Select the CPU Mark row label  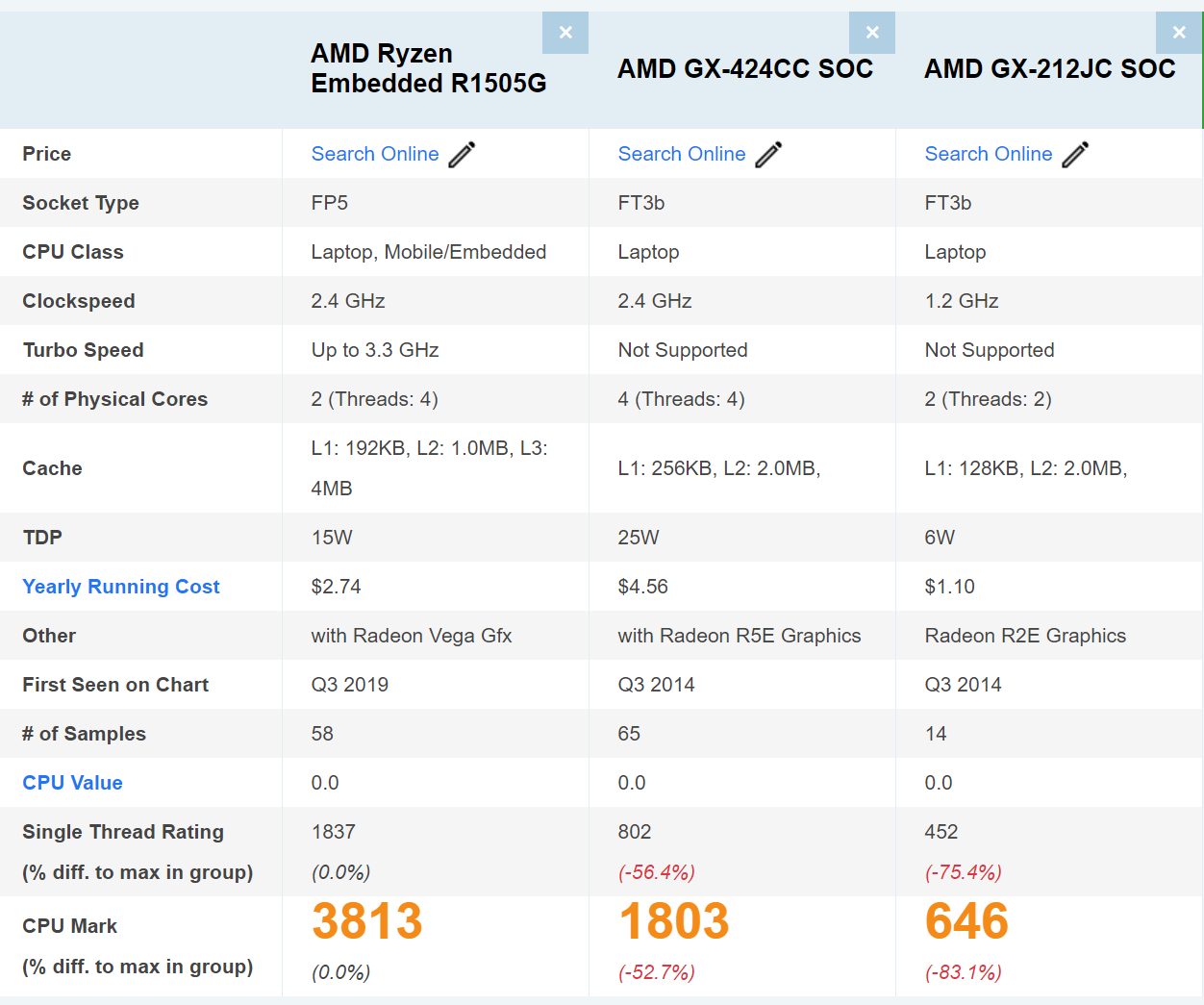(70, 926)
